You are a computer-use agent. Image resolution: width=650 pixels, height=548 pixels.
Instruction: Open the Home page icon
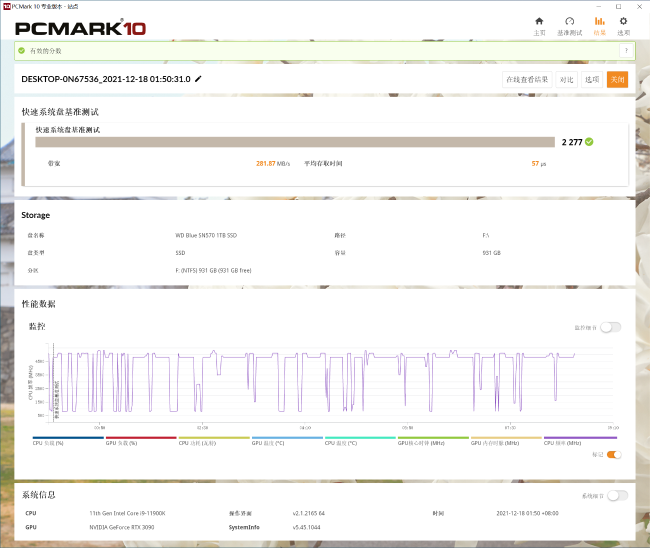coord(539,22)
